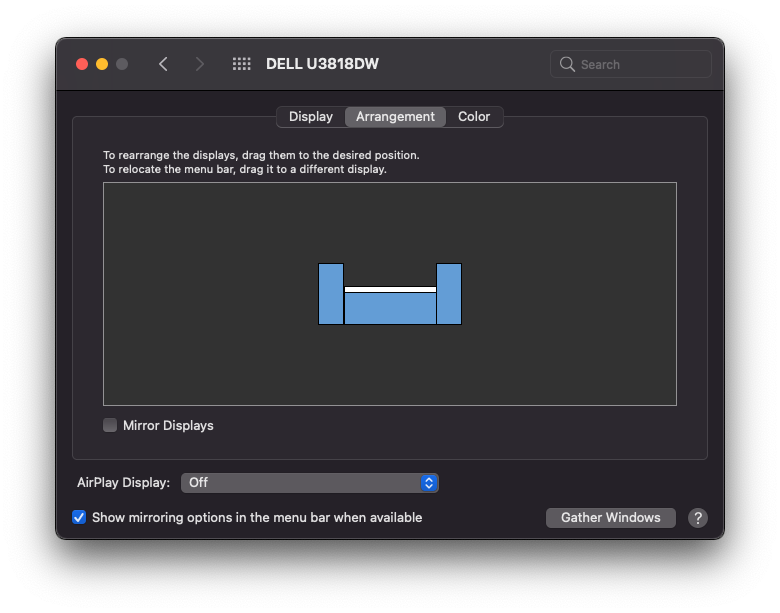Uncheck Show mirroring options in menu bar
Image resolution: width=780 pixels, height=613 pixels.
coord(79,517)
